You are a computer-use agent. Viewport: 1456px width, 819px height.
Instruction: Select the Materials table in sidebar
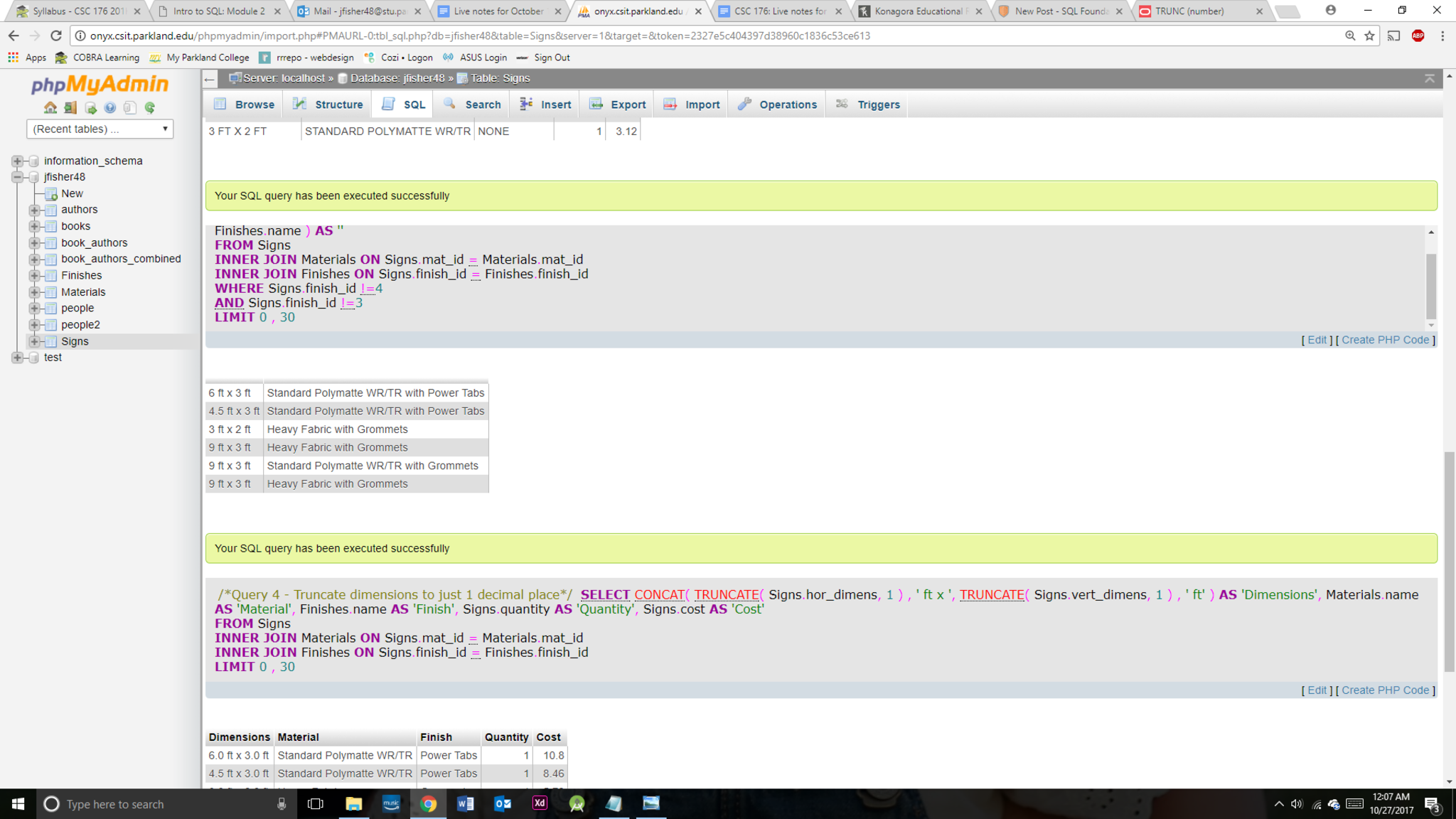coord(82,292)
